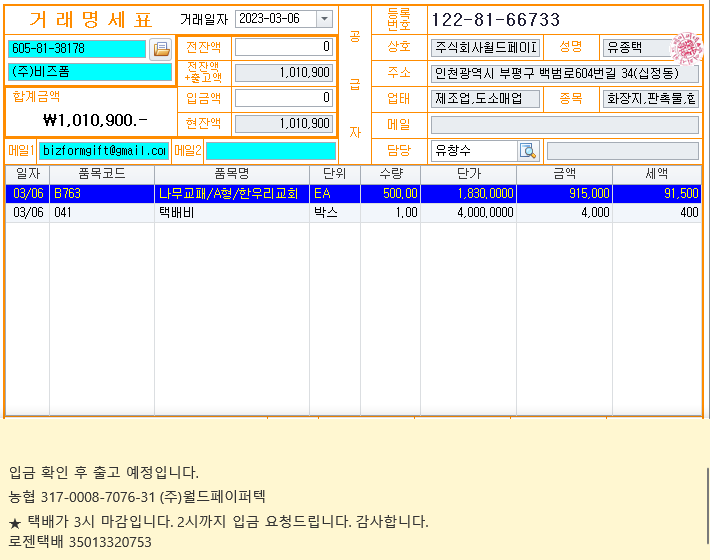Open the 거래일자 date dropdown arrow
The width and height of the screenshot is (710, 560).
click(x=324, y=19)
